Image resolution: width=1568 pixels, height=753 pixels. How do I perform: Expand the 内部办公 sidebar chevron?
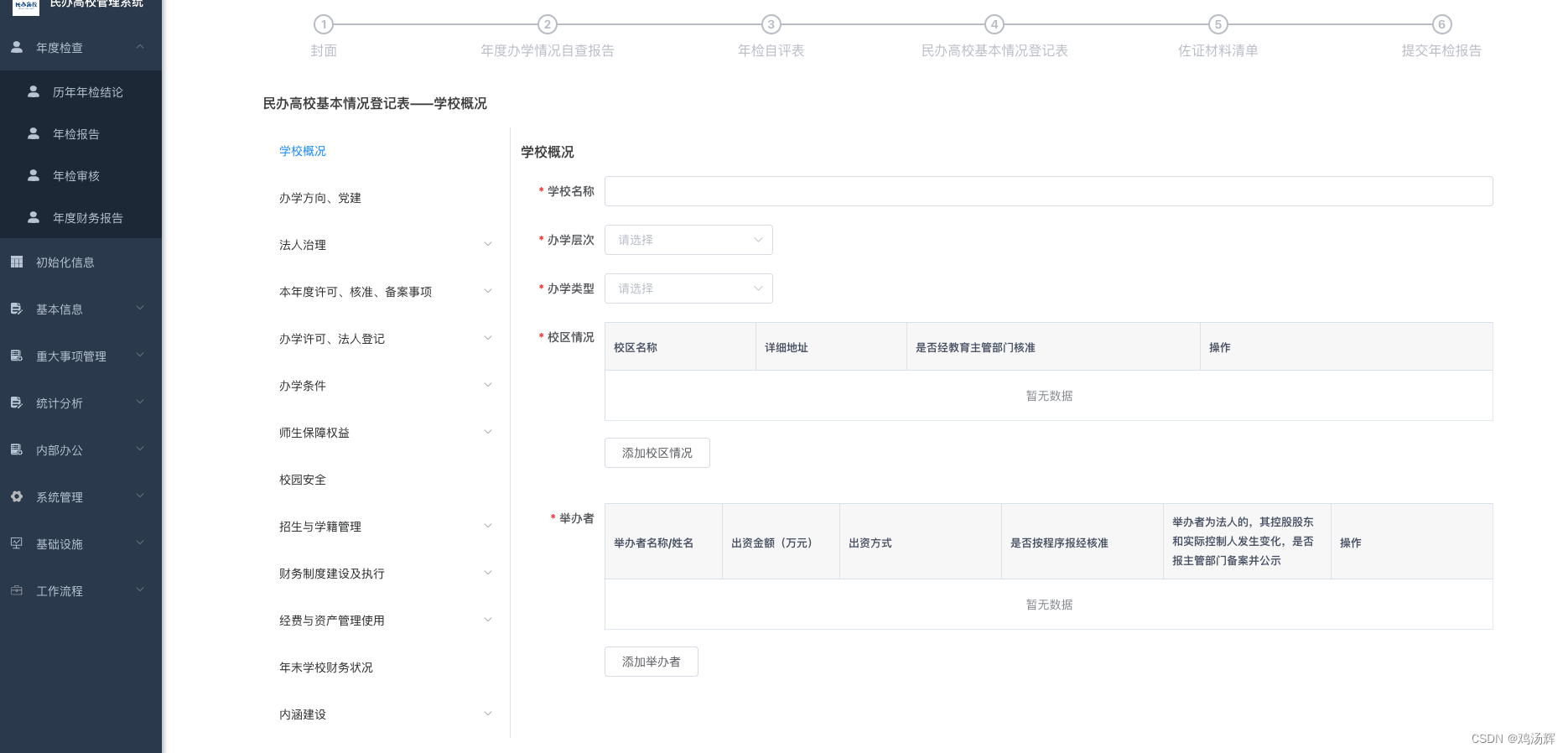pos(140,449)
